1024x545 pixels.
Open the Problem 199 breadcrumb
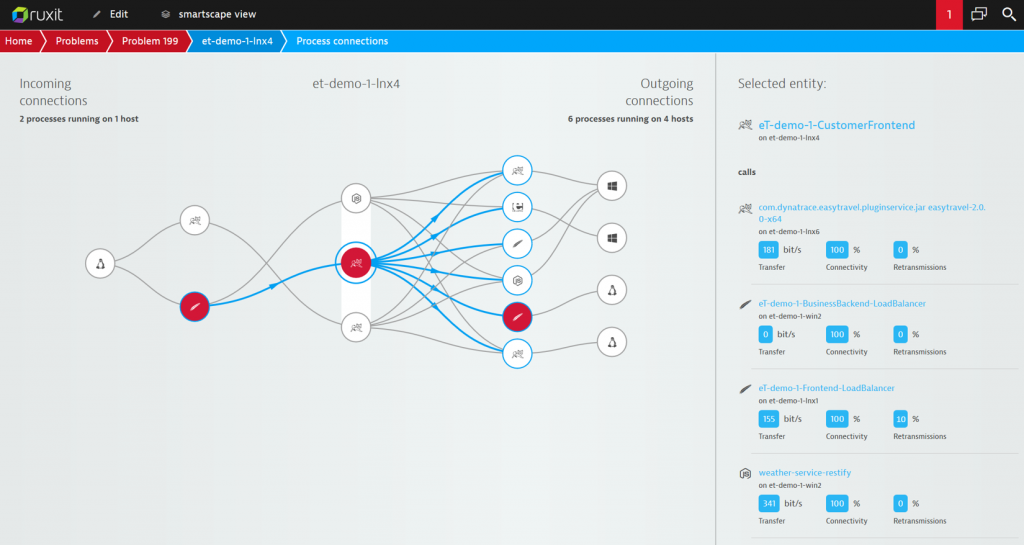coord(150,41)
